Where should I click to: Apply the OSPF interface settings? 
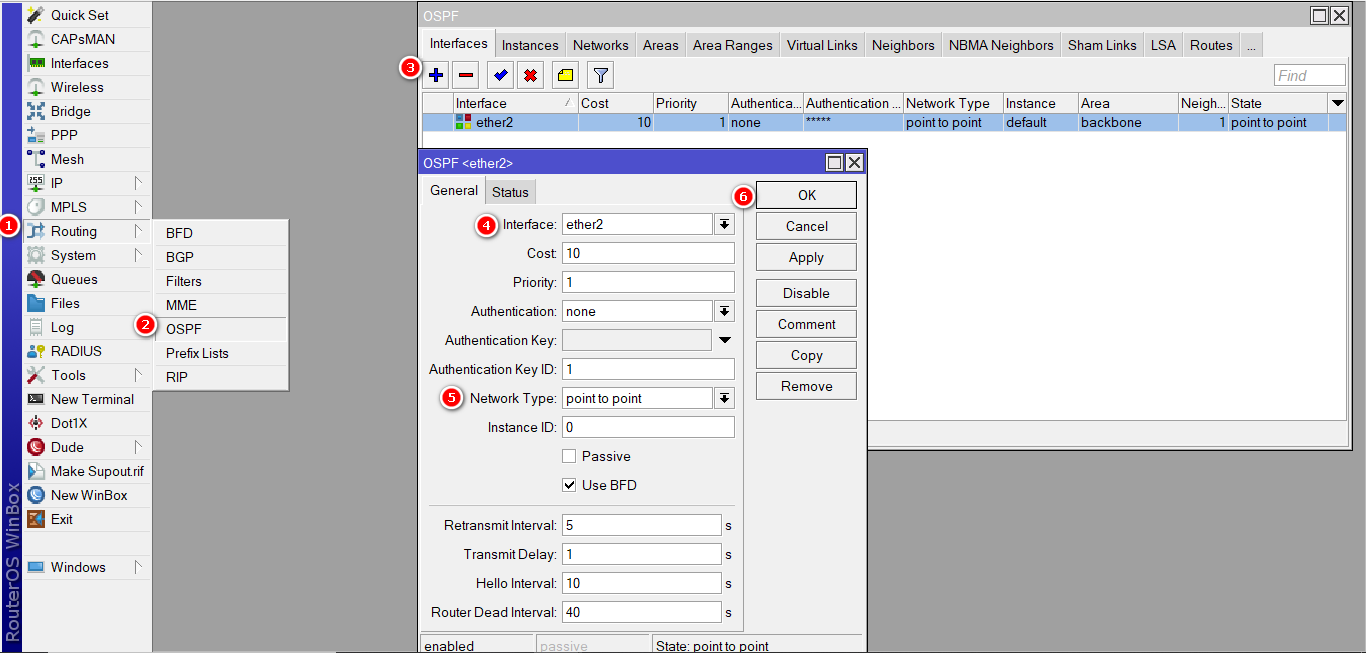pos(806,256)
